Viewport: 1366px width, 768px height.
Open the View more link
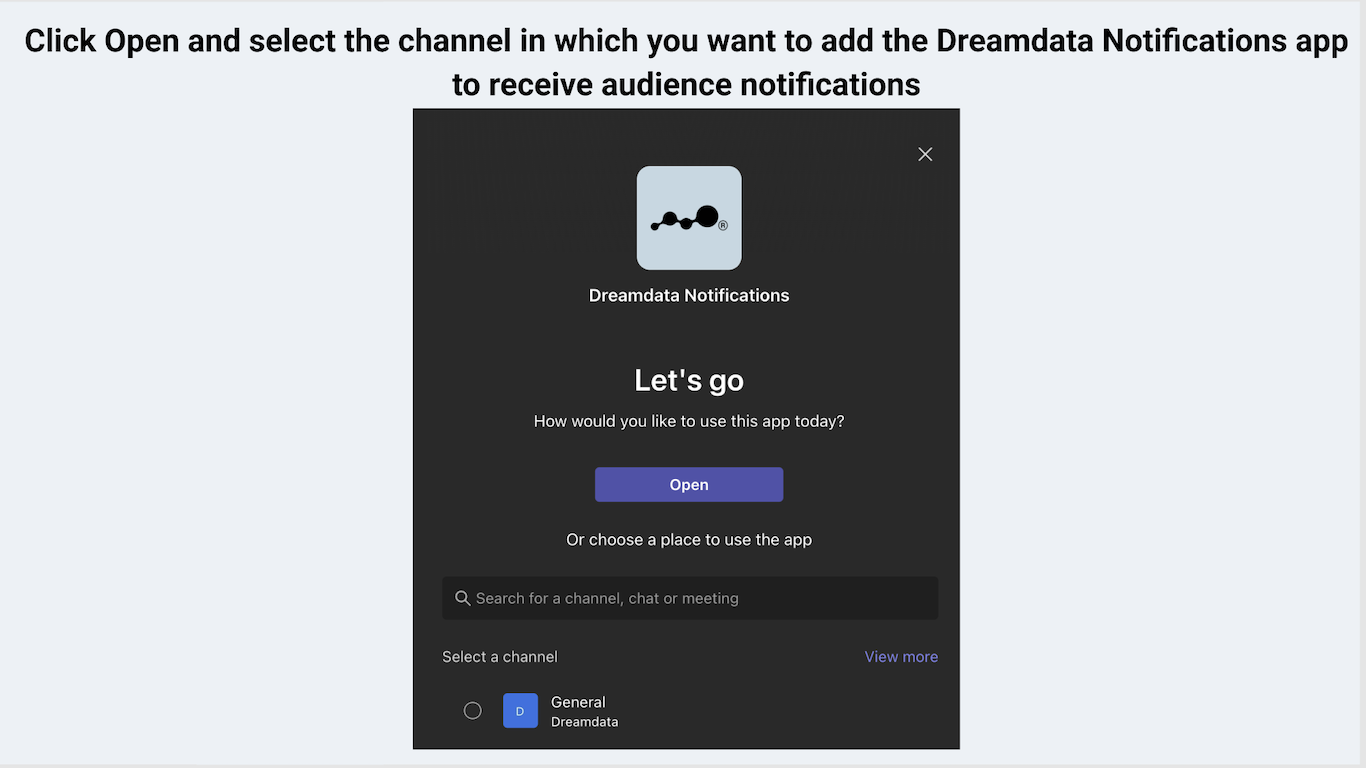[x=901, y=657]
